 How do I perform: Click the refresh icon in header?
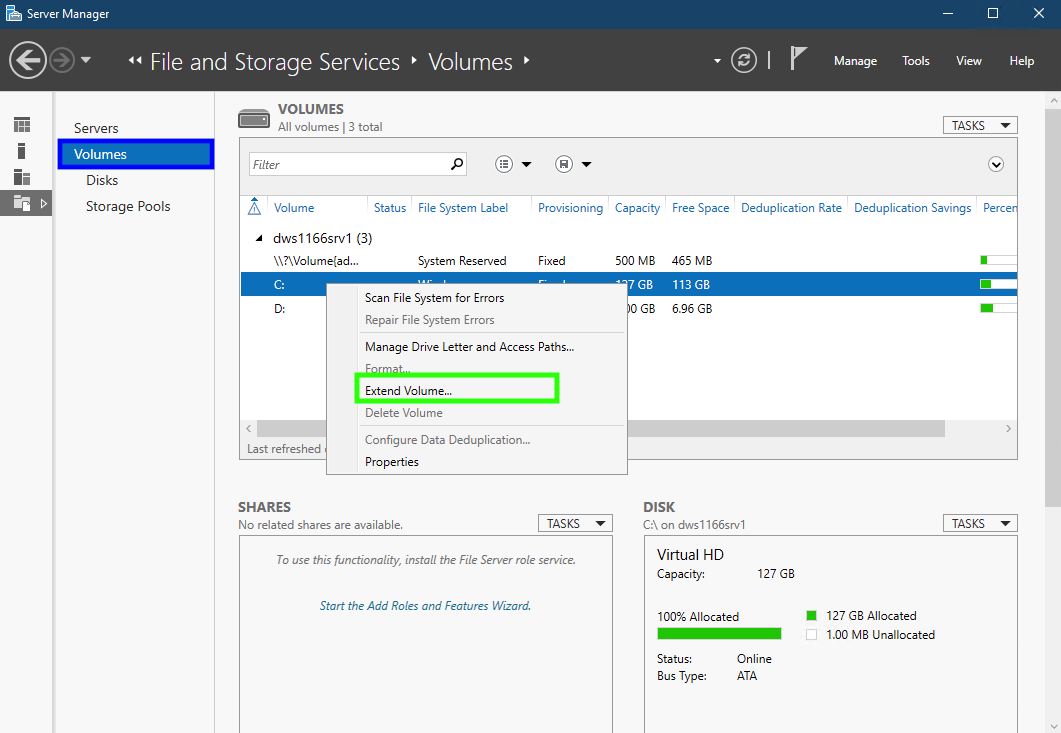pos(744,60)
